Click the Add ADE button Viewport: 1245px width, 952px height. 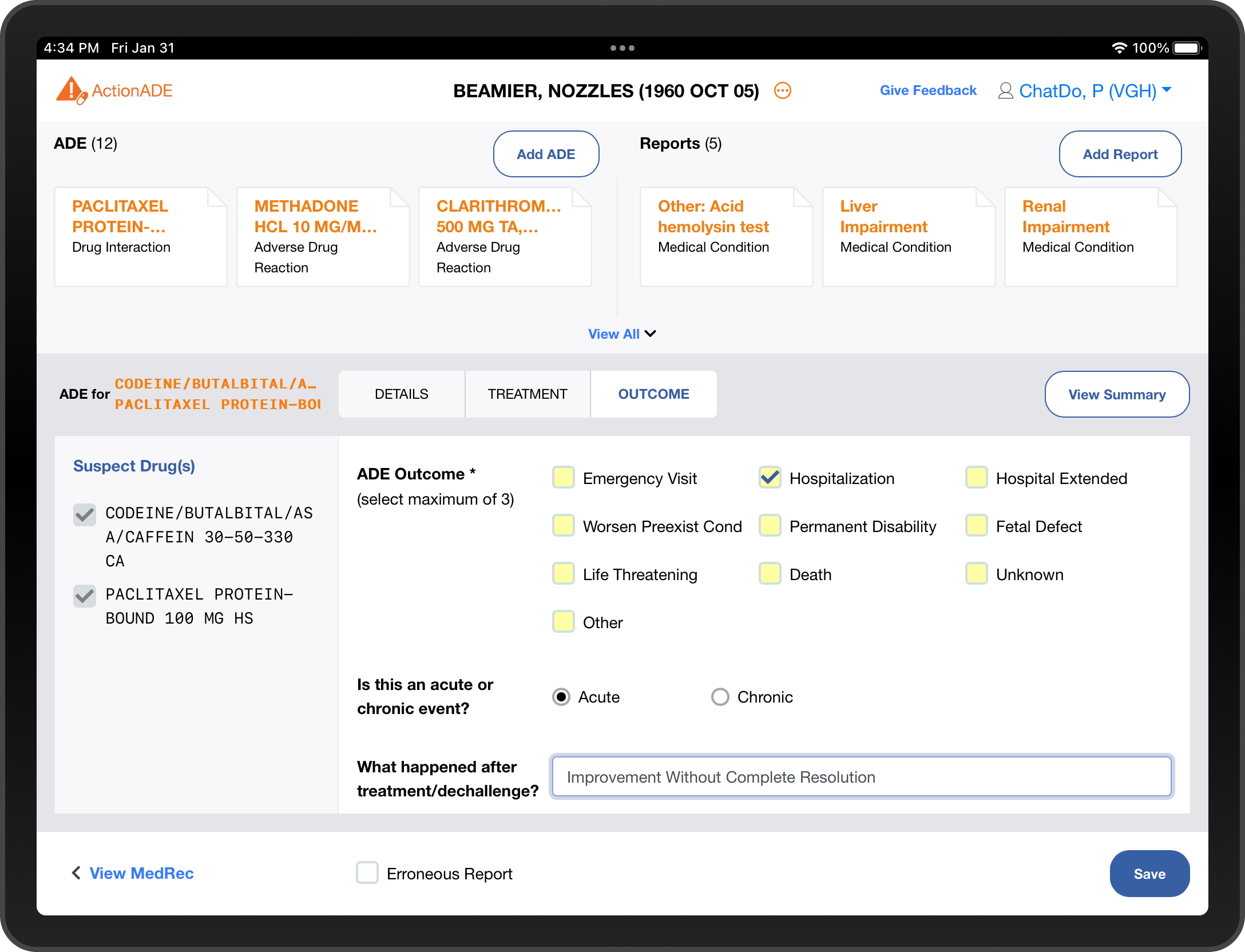pos(546,154)
